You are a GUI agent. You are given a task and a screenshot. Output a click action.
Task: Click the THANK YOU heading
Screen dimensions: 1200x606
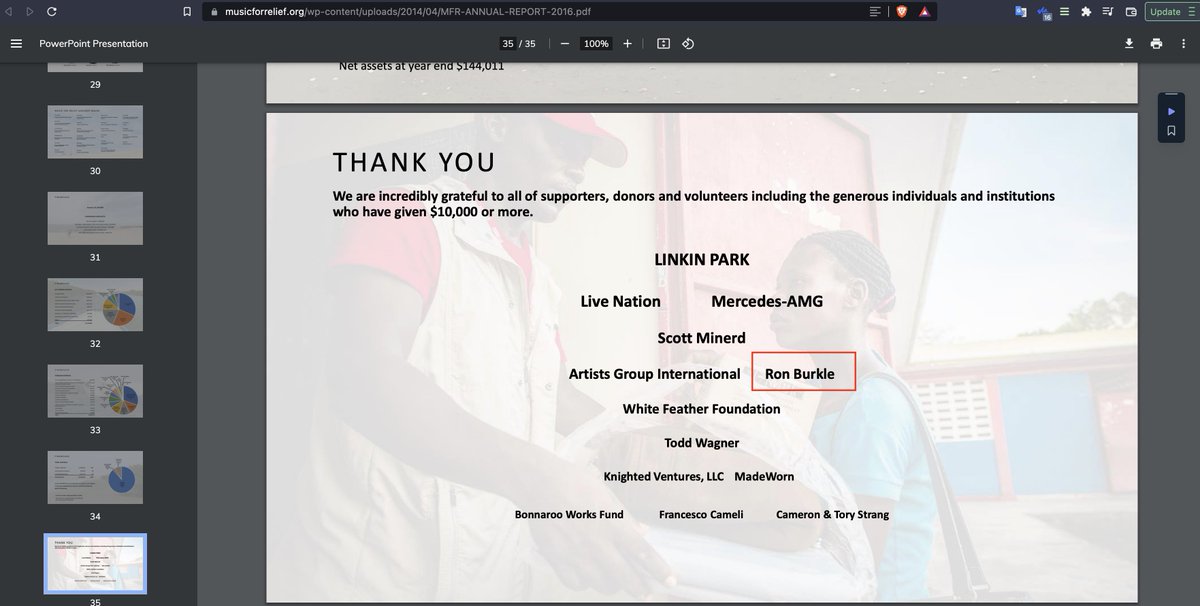[x=414, y=162]
